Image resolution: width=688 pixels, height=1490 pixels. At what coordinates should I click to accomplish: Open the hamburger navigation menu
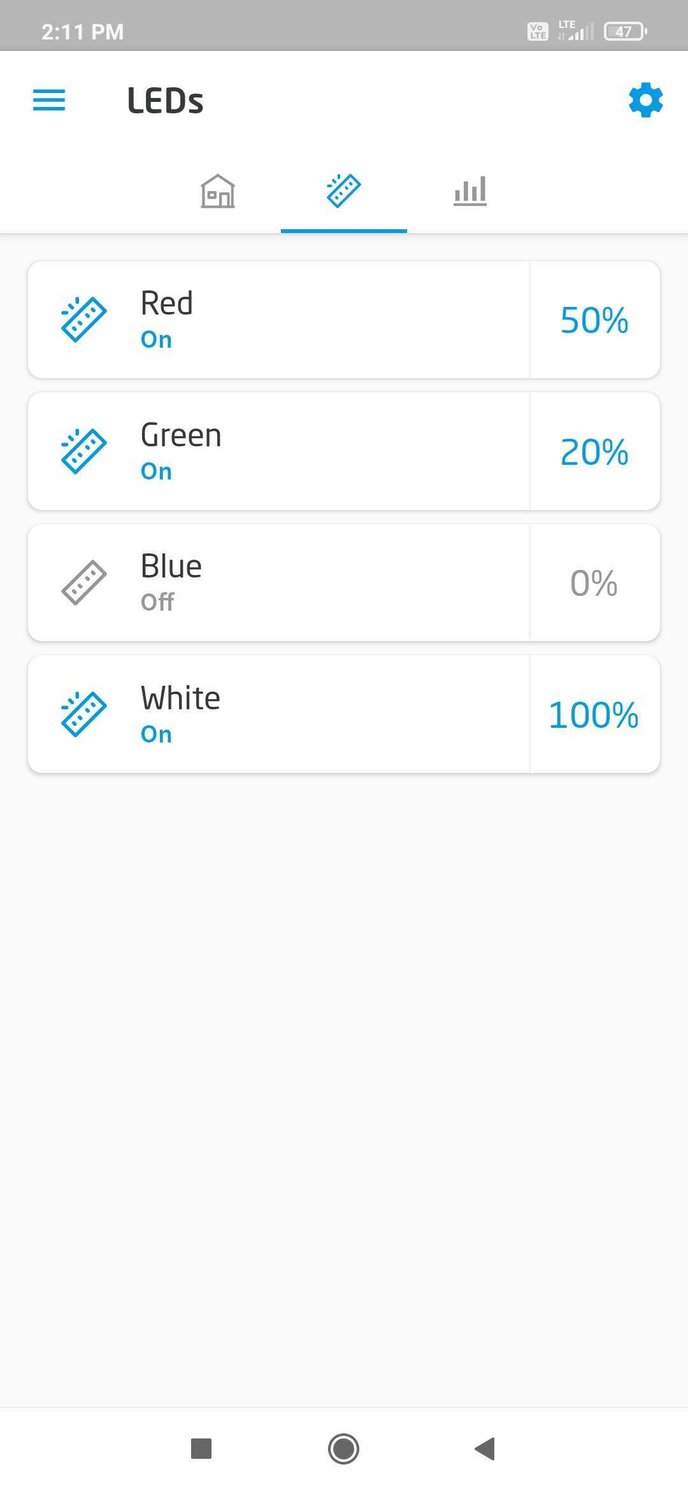point(49,101)
